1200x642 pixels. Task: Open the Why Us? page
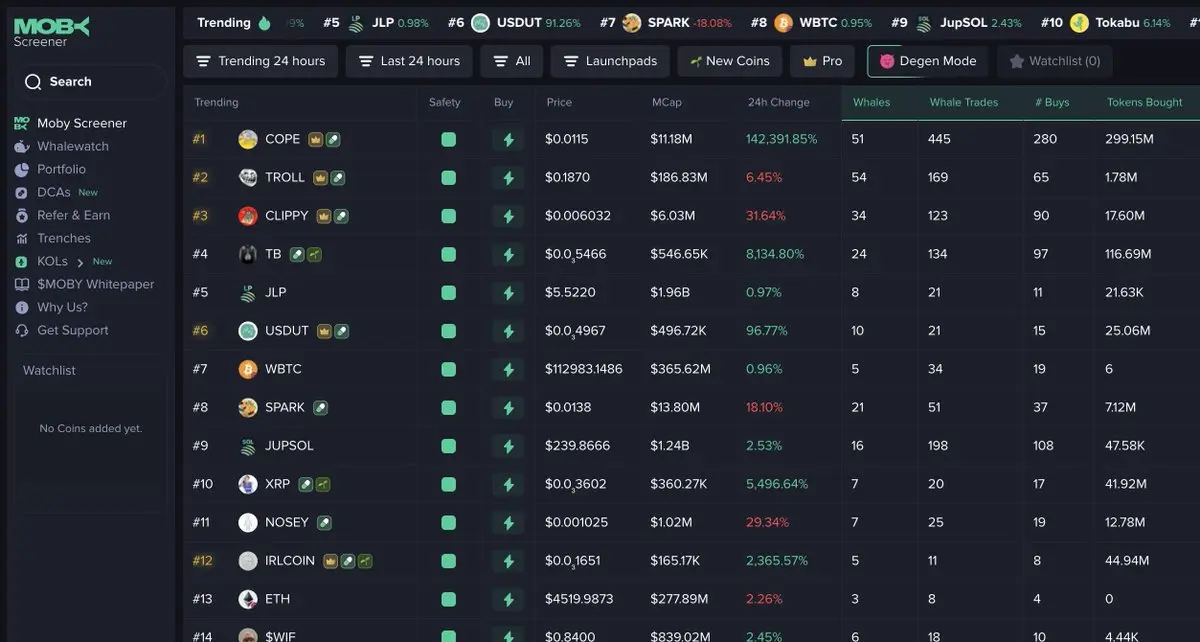point(62,308)
